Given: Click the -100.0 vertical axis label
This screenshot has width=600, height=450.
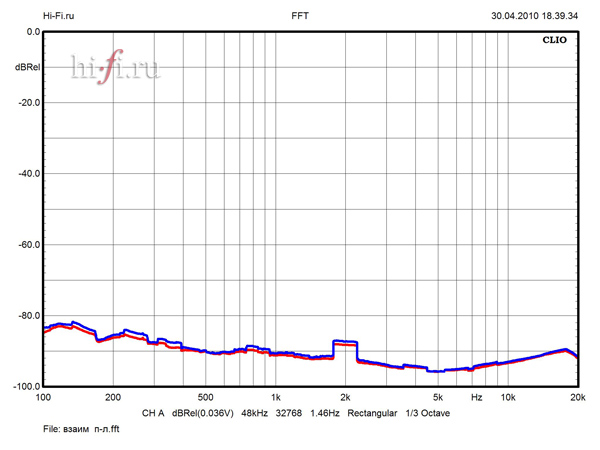Looking at the screenshot, I should tap(25, 387).
